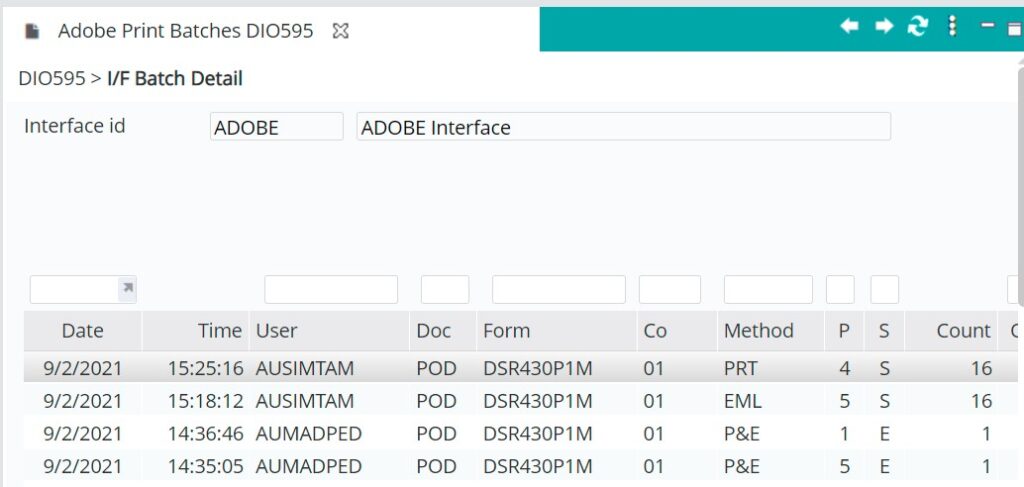Click AUMADPED in the 14:35:05 row
This screenshot has width=1024, height=487.
click(x=308, y=467)
